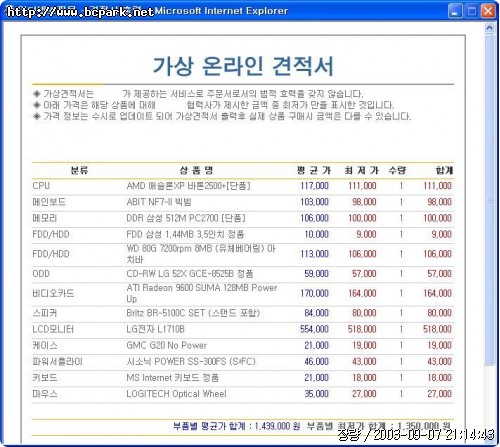Click the '메인보드' category cell

point(49,202)
